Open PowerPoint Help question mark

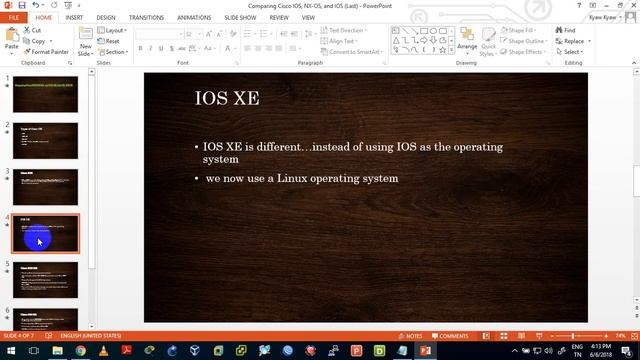point(579,5)
